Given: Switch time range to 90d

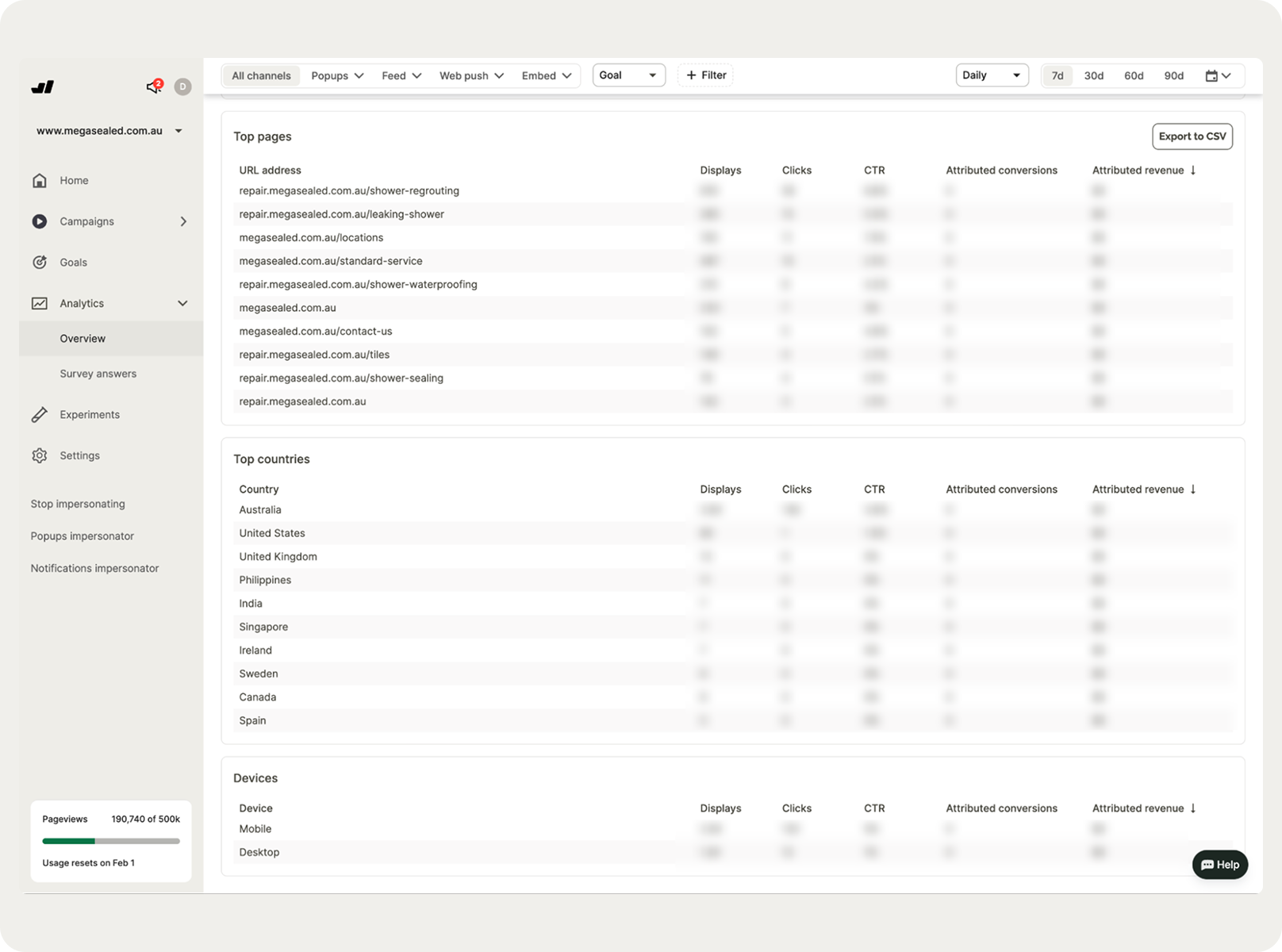Looking at the screenshot, I should click(x=1173, y=76).
